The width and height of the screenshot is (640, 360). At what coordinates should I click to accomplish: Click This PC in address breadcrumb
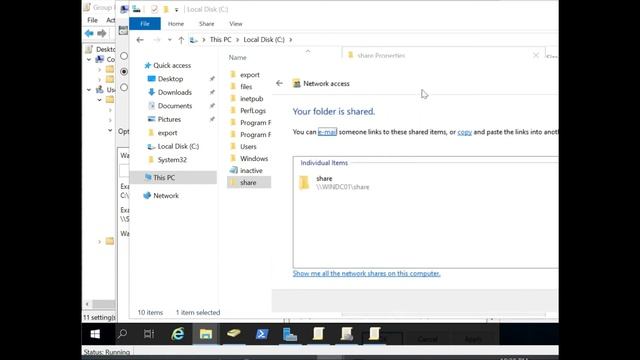220,40
